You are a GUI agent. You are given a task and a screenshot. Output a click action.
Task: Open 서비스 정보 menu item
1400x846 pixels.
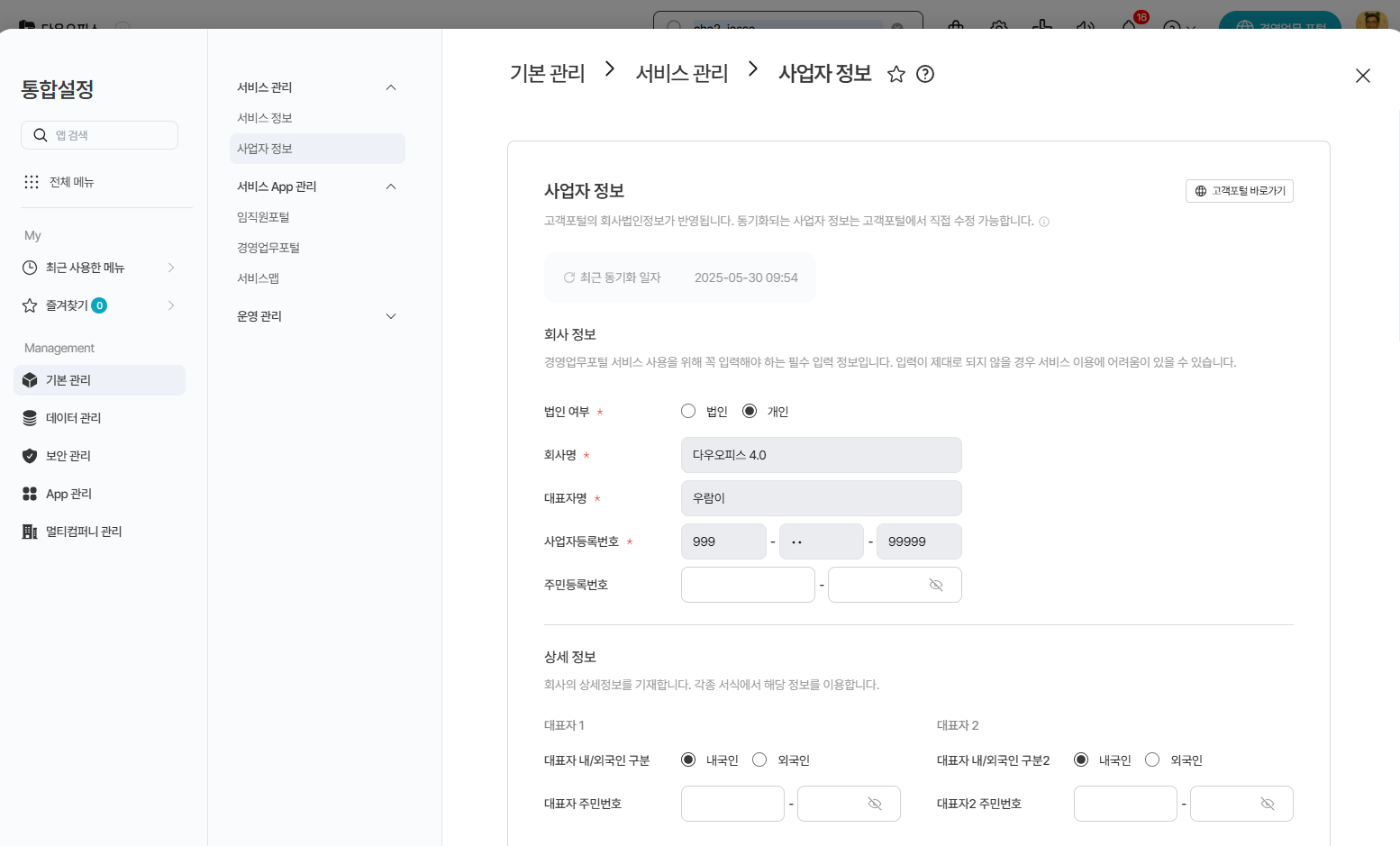click(265, 118)
